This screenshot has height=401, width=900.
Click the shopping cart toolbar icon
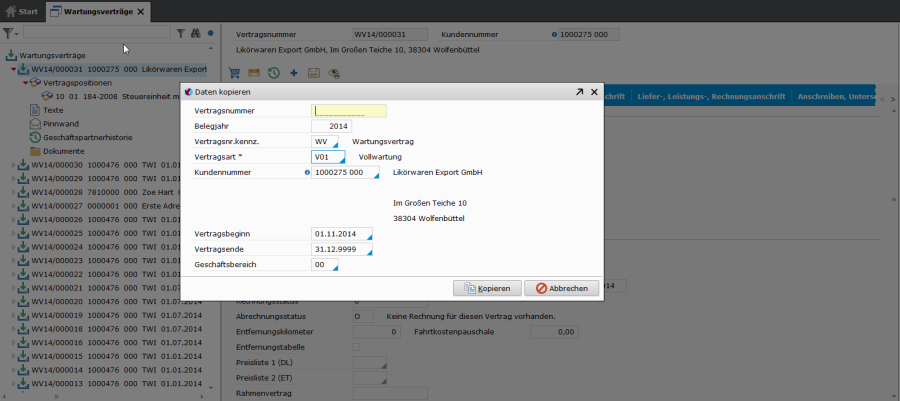pyautogui.click(x=234, y=73)
